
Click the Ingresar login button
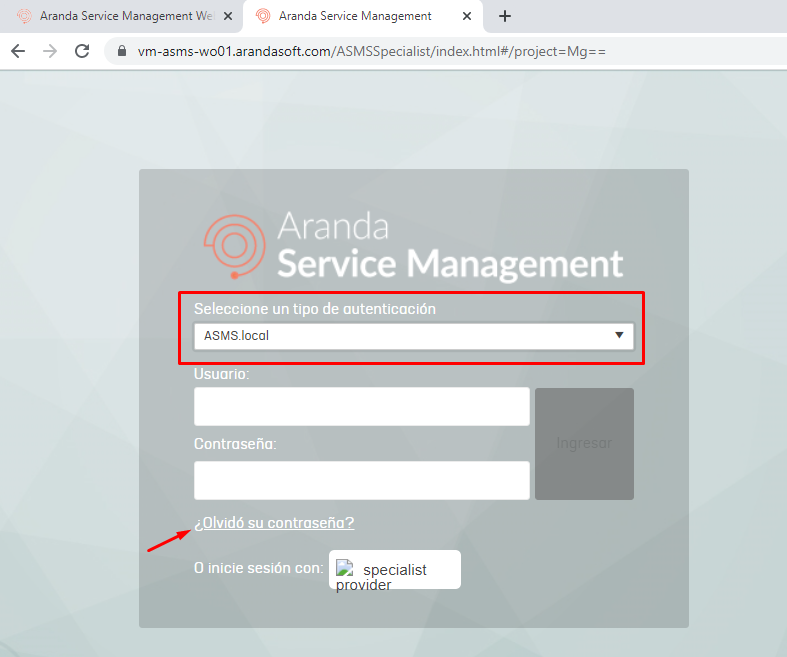[x=584, y=444]
